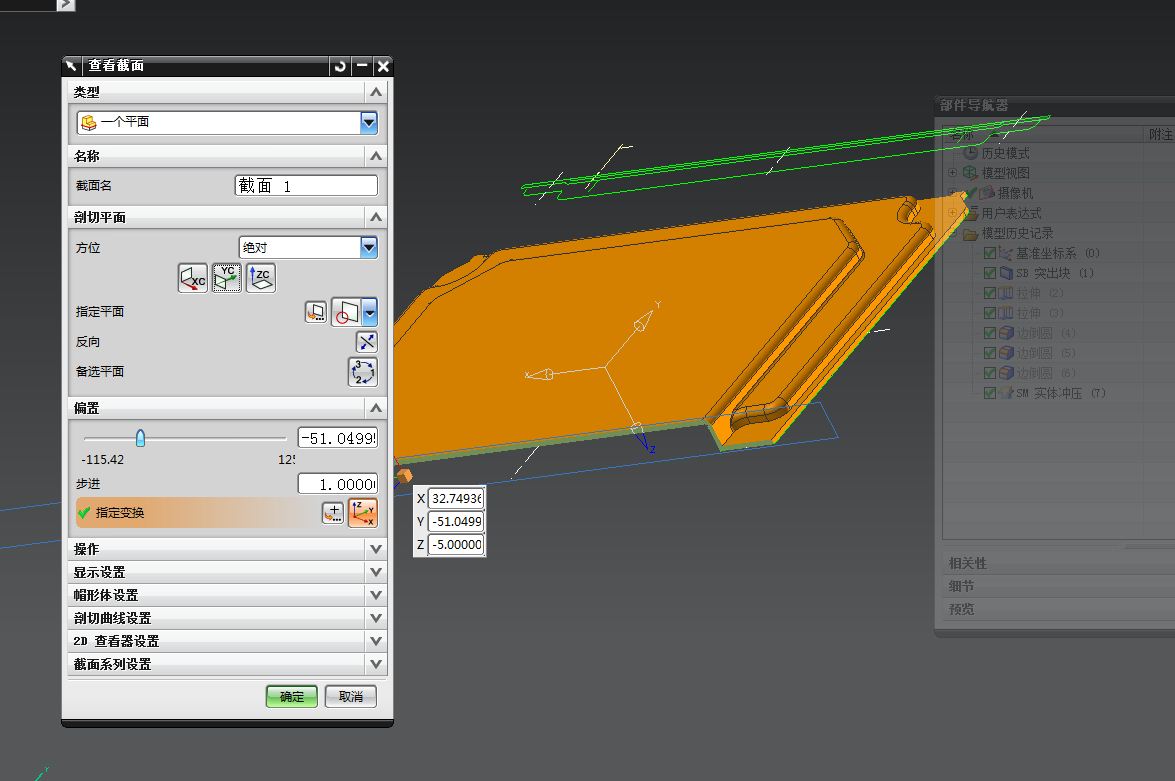Collapse the 名称 section
Screen dimensions: 1175x781
pyautogui.click(x=376, y=156)
